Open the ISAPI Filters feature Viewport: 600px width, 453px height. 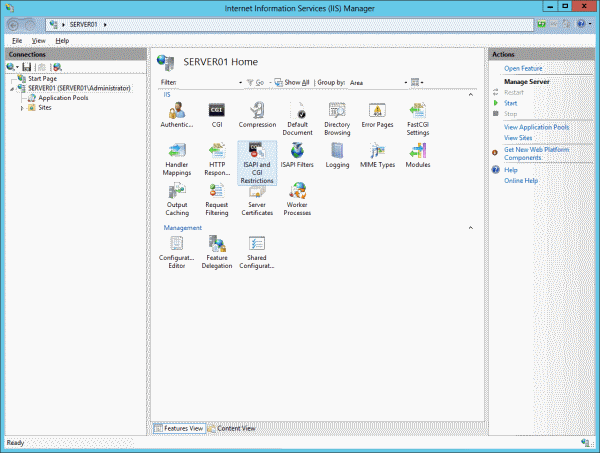pyautogui.click(x=297, y=155)
